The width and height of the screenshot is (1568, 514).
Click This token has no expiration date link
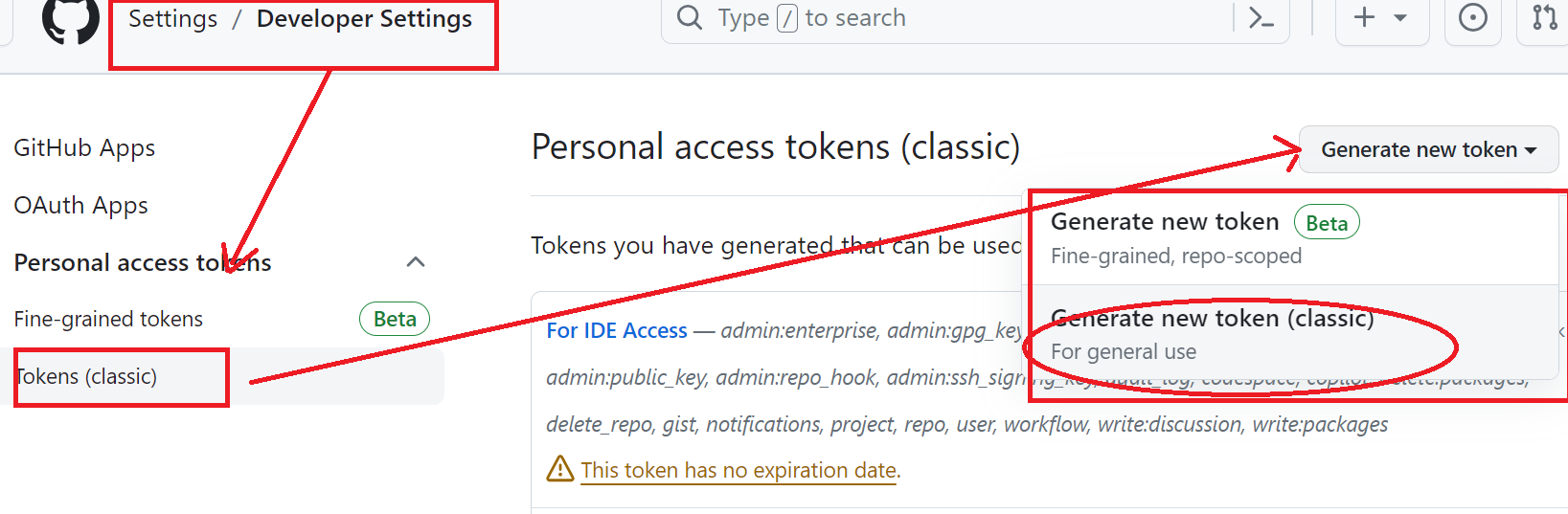[x=739, y=470]
